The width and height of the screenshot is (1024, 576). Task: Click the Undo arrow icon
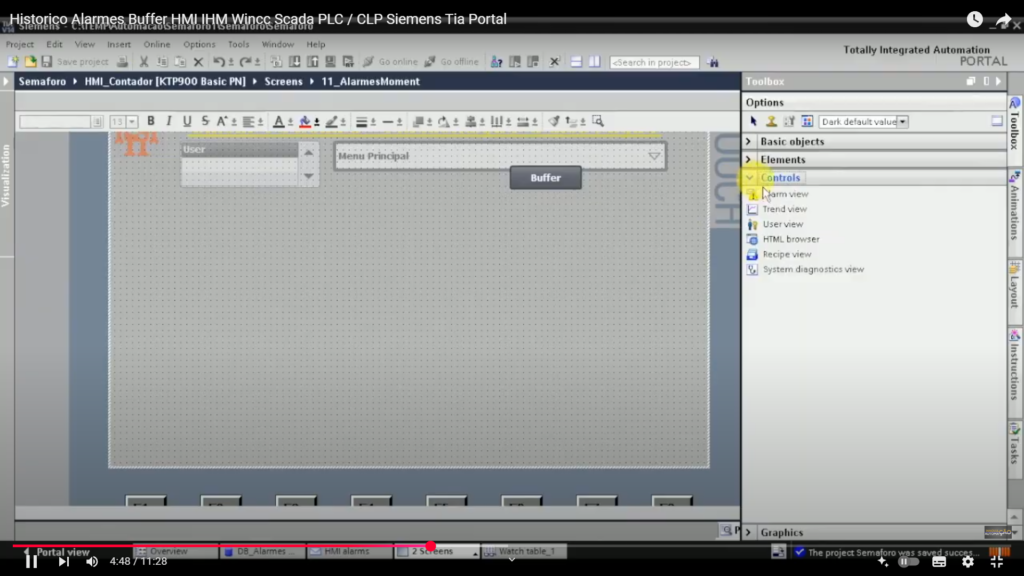219,62
